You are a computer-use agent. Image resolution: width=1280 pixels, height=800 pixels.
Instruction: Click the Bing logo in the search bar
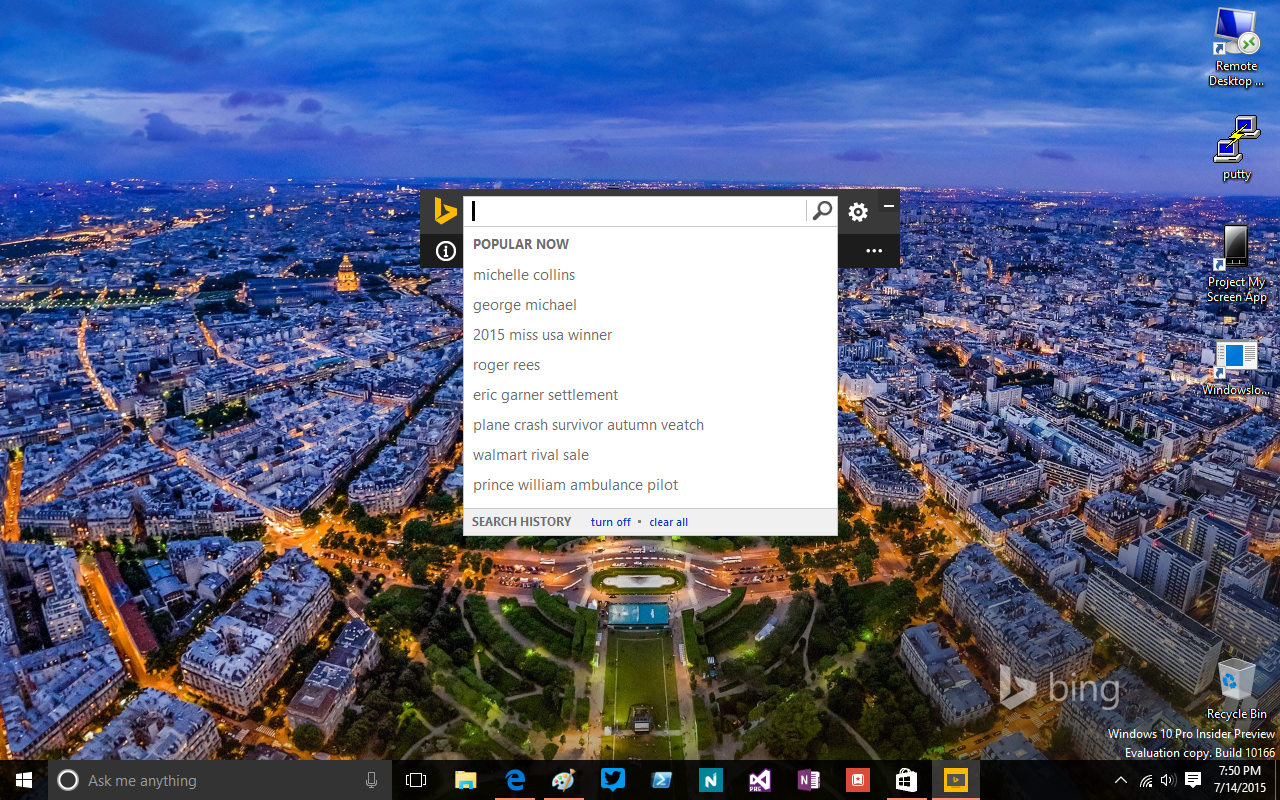445,211
